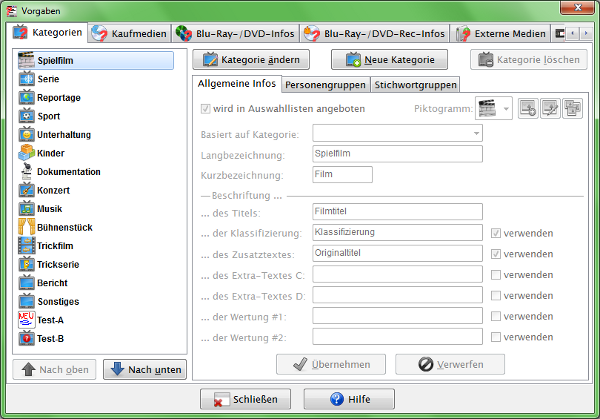Image resolution: width=600 pixels, height=419 pixels.
Task: Select the Musik category entry
Action: tap(50, 209)
